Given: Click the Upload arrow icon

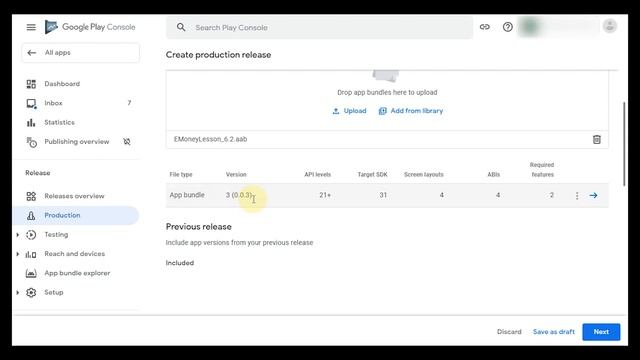Looking at the screenshot, I should click(x=336, y=111).
